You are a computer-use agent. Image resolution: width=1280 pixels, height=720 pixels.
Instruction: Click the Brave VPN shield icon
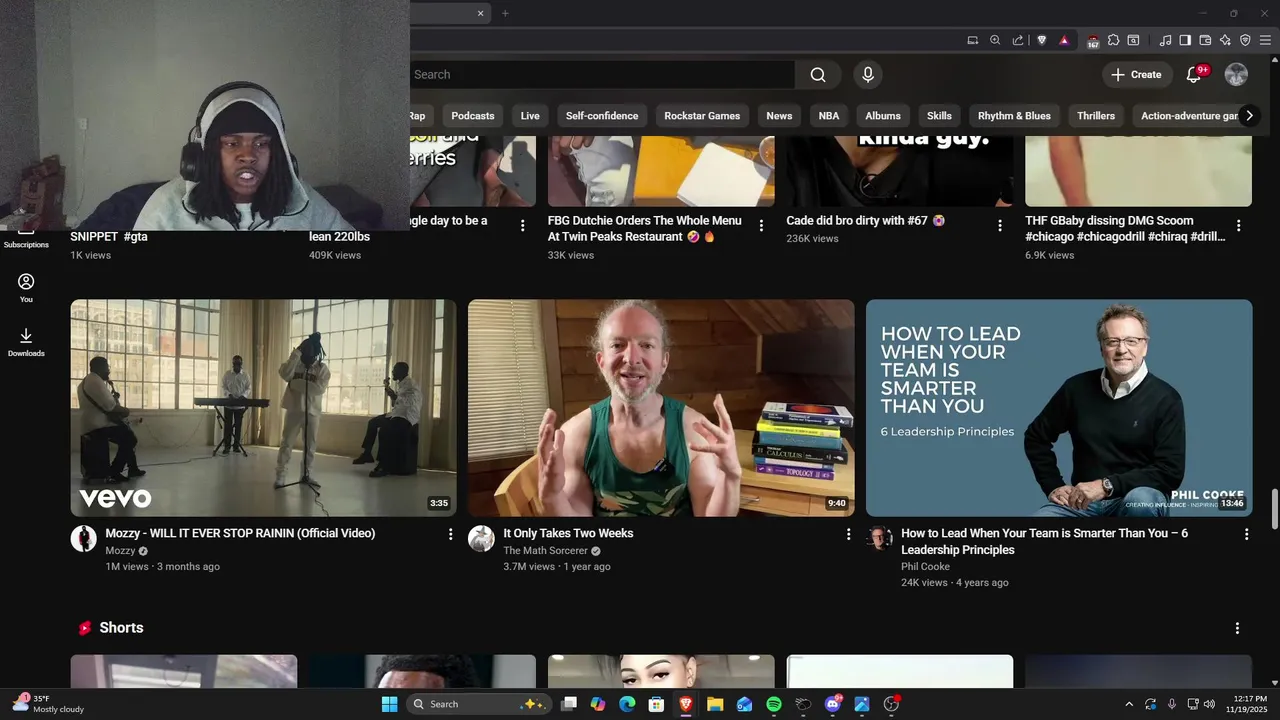pyautogui.click(x=1245, y=40)
